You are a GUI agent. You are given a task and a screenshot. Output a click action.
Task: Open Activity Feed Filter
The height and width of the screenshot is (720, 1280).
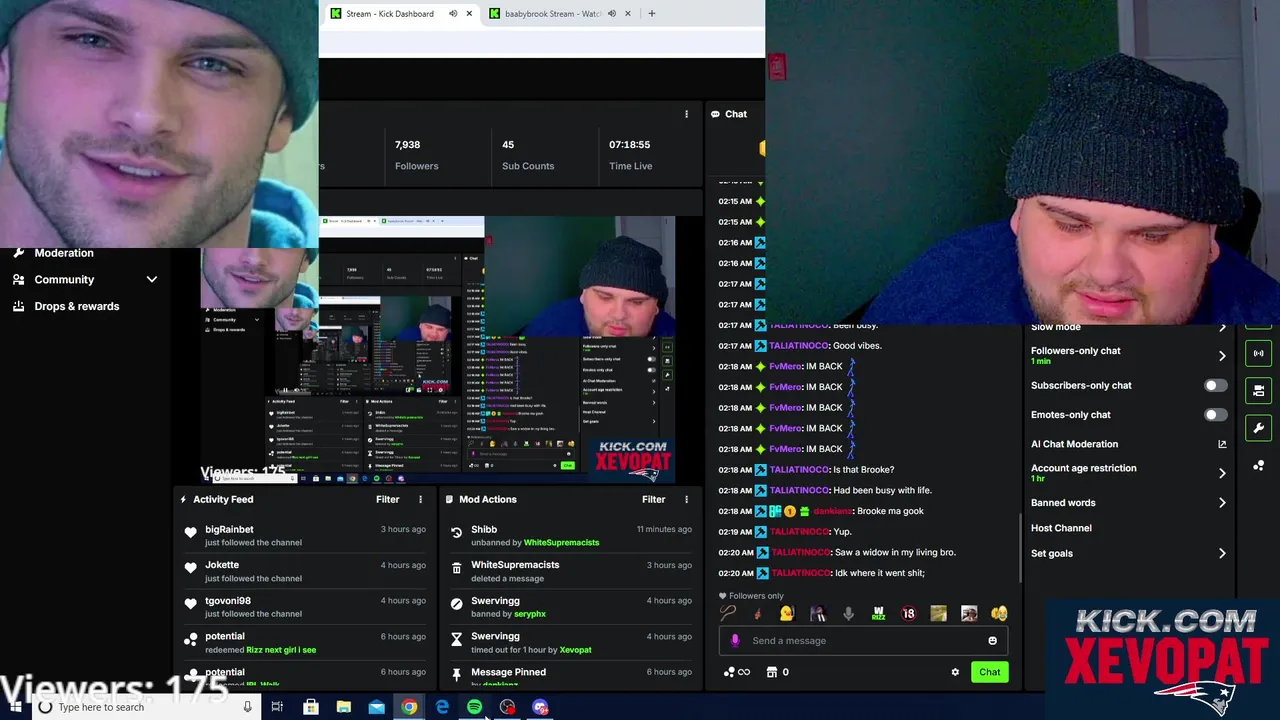(x=387, y=499)
